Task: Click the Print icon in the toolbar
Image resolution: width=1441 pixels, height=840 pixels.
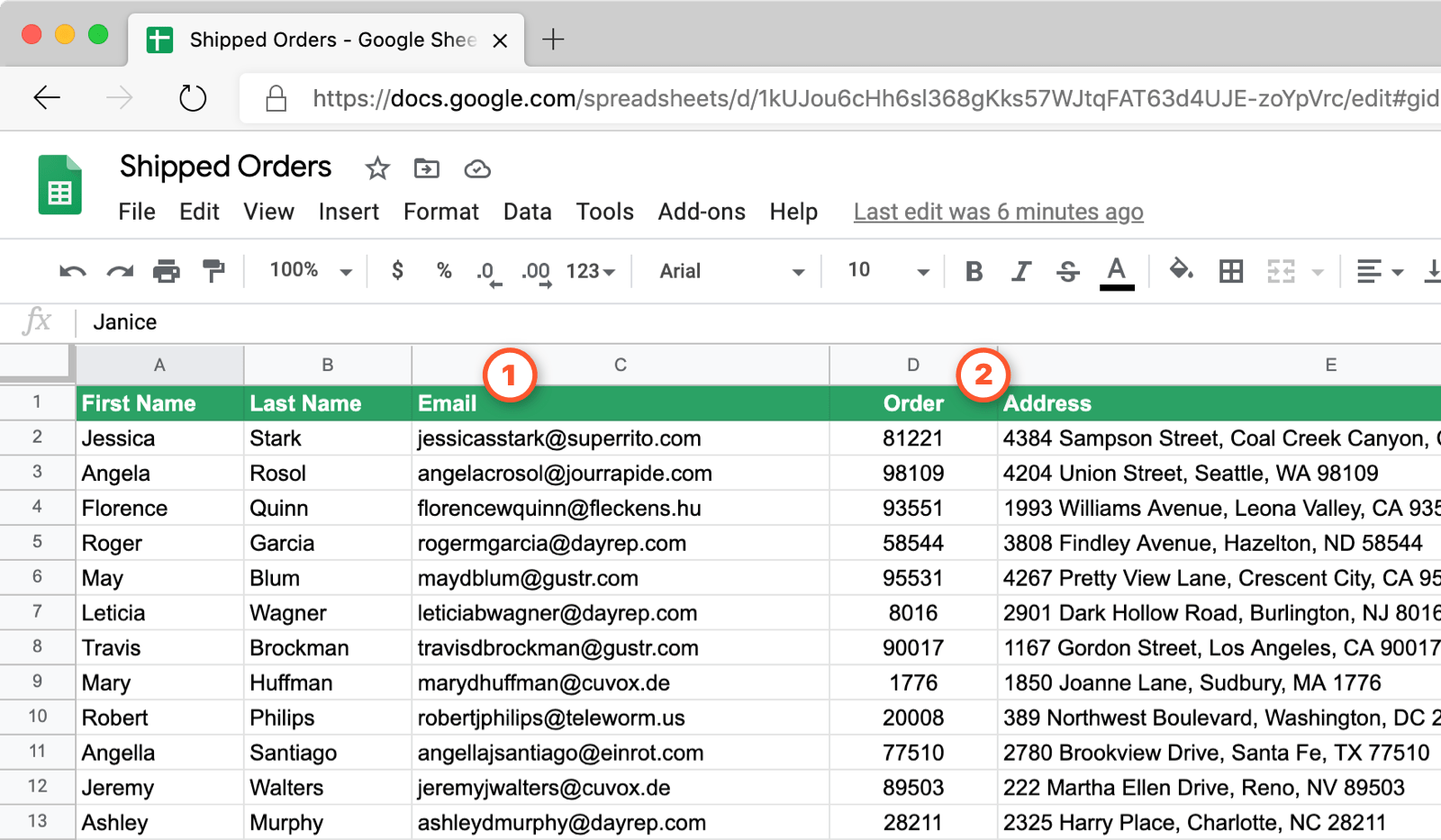Action: pyautogui.click(x=167, y=270)
